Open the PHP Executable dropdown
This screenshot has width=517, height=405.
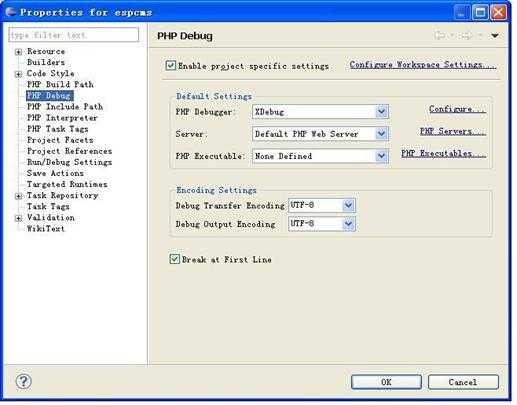pyautogui.click(x=381, y=156)
